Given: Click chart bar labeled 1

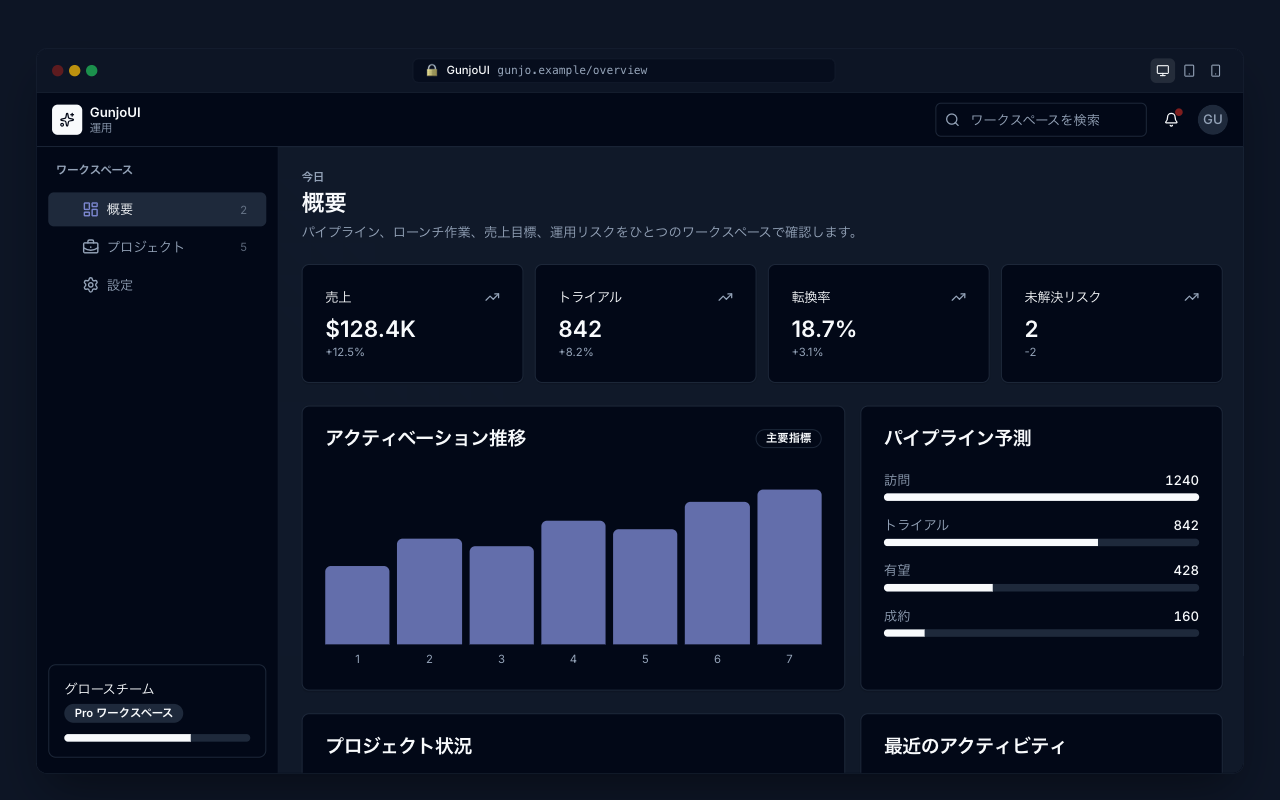Looking at the screenshot, I should pos(357,605).
